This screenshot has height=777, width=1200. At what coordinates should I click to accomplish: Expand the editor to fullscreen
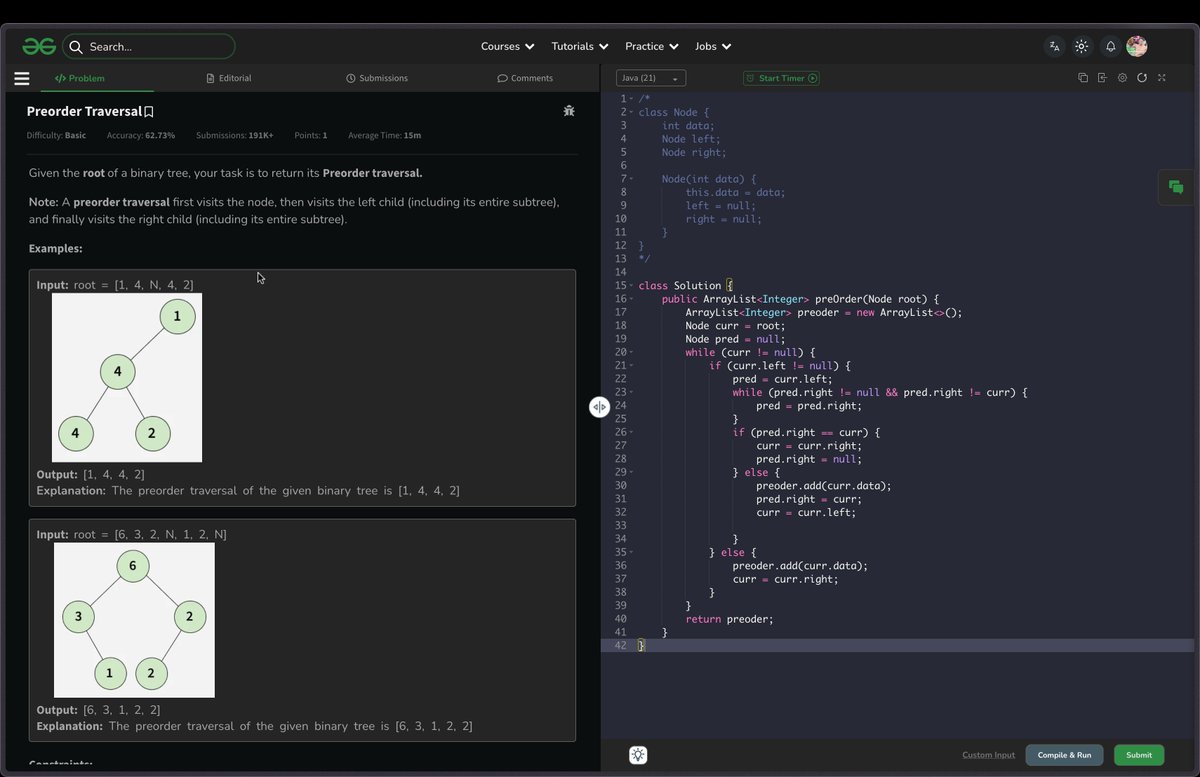(1161, 77)
